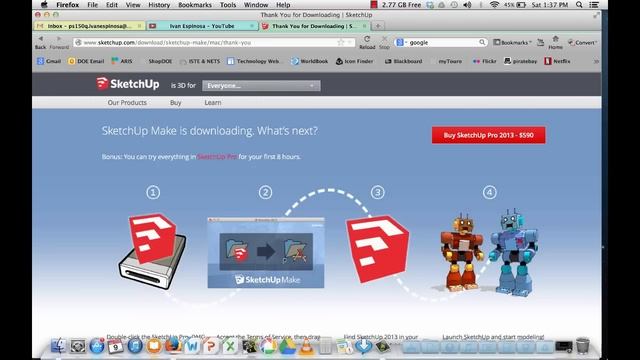Click the search magnifier in Google box
The height and width of the screenshot is (360, 640).
click(x=482, y=42)
